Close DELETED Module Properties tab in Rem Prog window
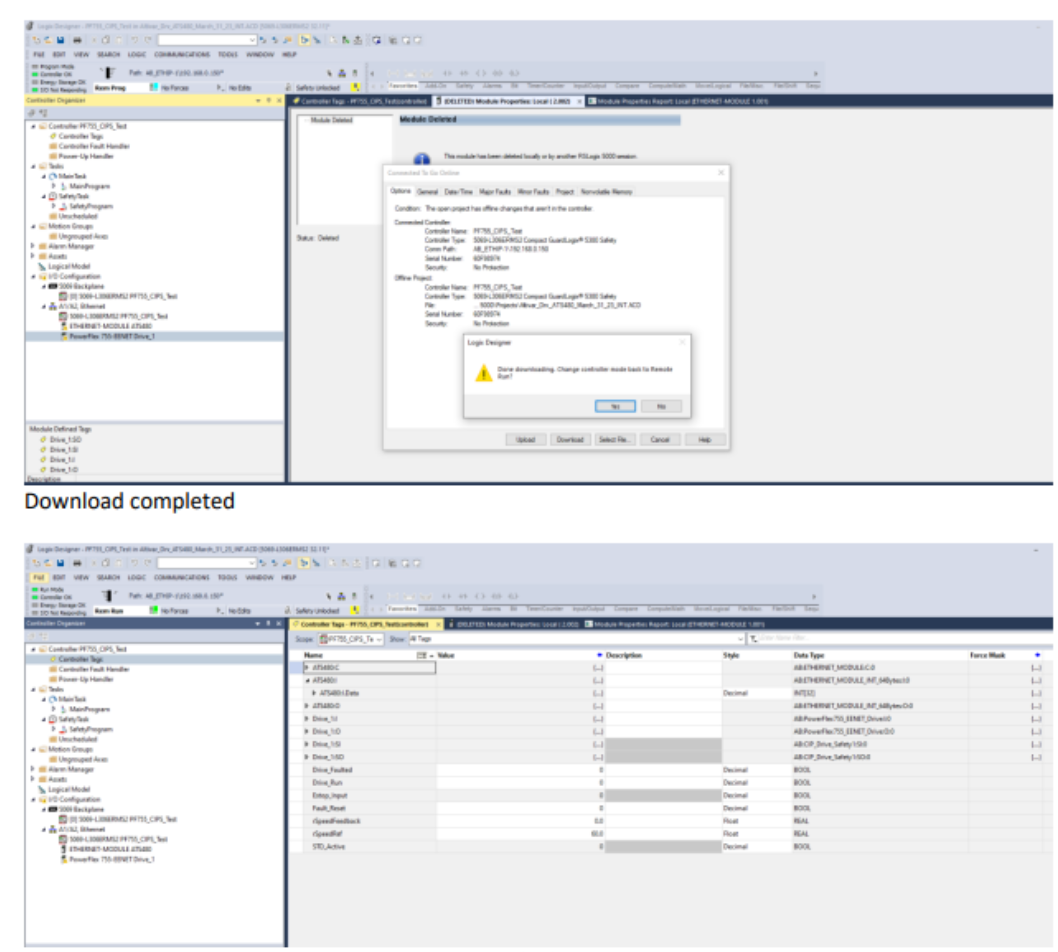 pyautogui.click(x=579, y=101)
